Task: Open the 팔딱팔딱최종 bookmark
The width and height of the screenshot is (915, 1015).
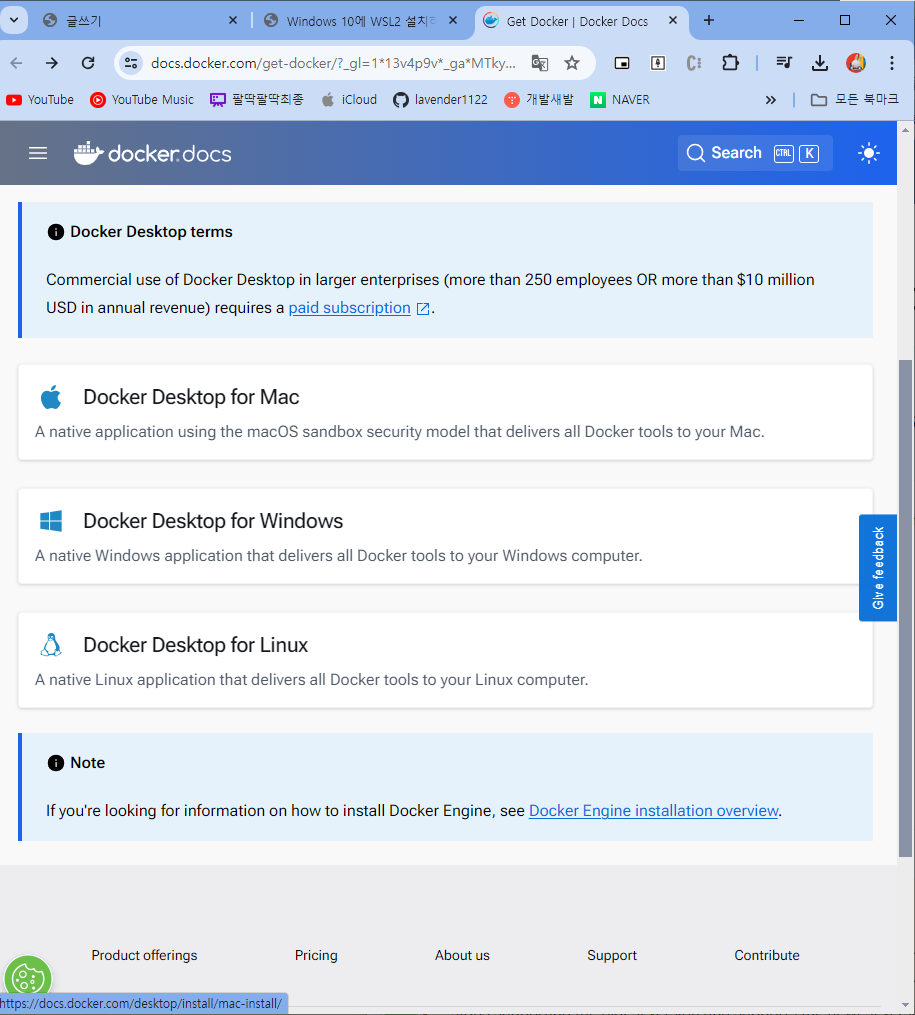Action: pyautogui.click(x=256, y=100)
